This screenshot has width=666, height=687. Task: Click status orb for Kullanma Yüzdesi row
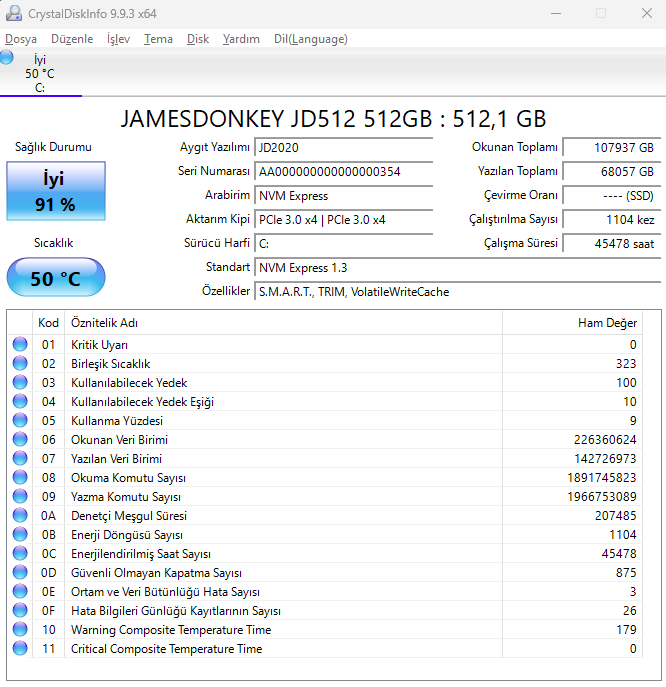20,420
